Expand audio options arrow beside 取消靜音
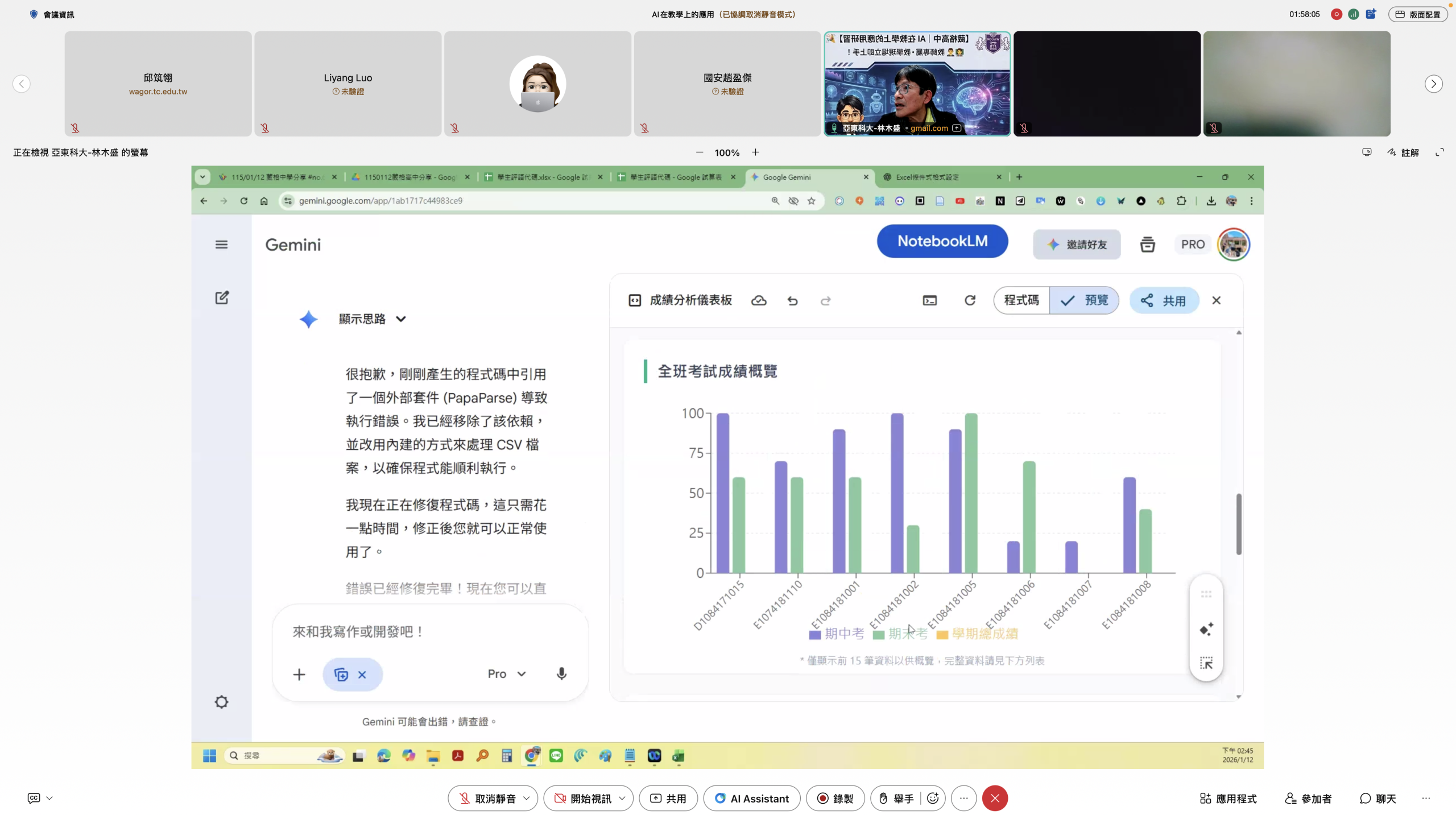Image resolution: width=1456 pixels, height=819 pixels. tap(527, 799)
